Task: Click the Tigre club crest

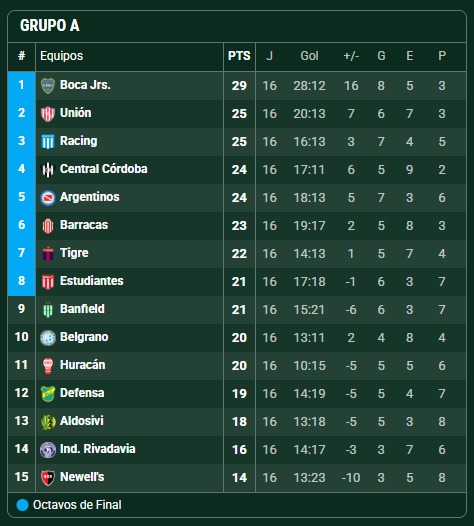Action: pyautogui.click(x=48, y=254)
